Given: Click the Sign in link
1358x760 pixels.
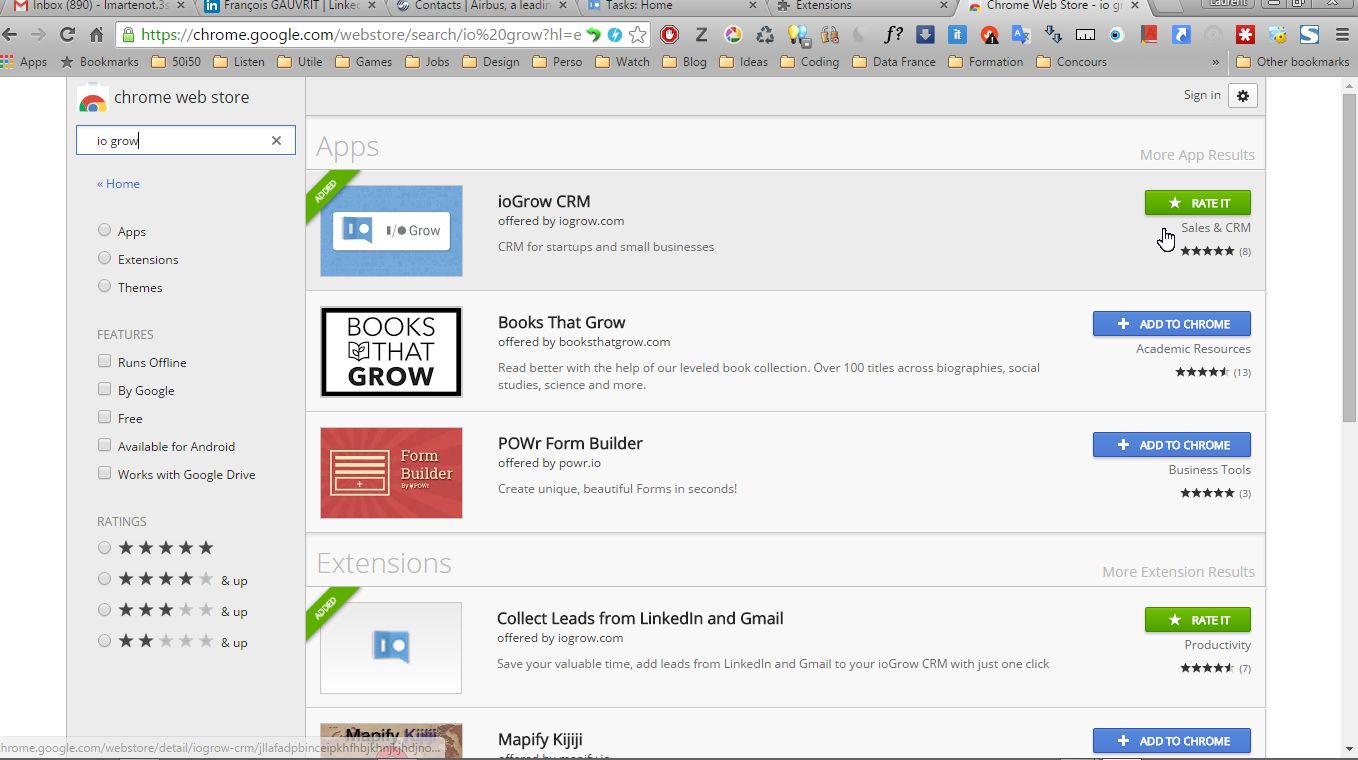Looking at the screenshot, I should coord(1202,95).
